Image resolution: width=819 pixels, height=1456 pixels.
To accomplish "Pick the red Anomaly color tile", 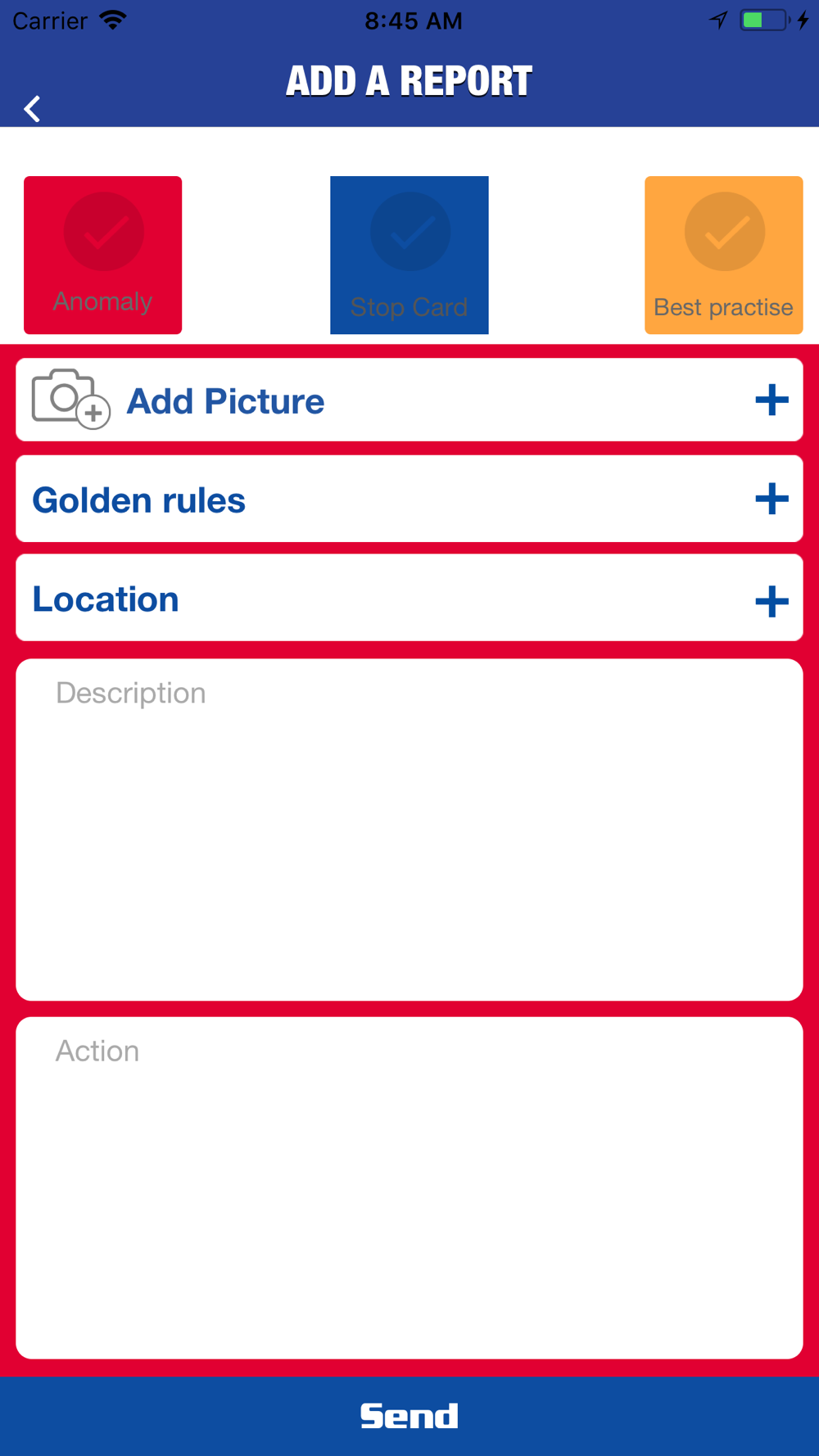I will coord(102,255).
